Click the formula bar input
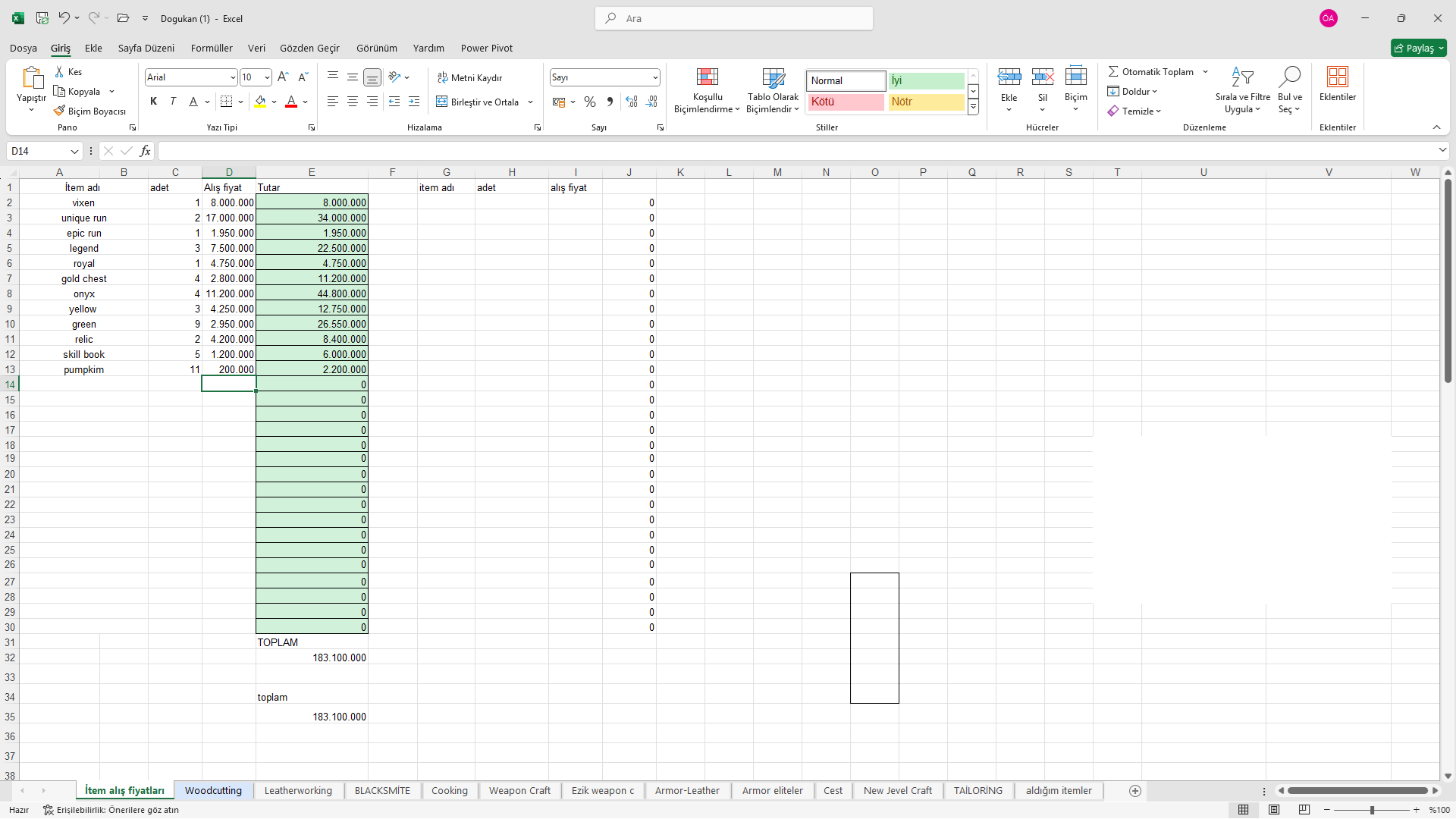The height and width of the screenshot is (819, 1456). 796,151
